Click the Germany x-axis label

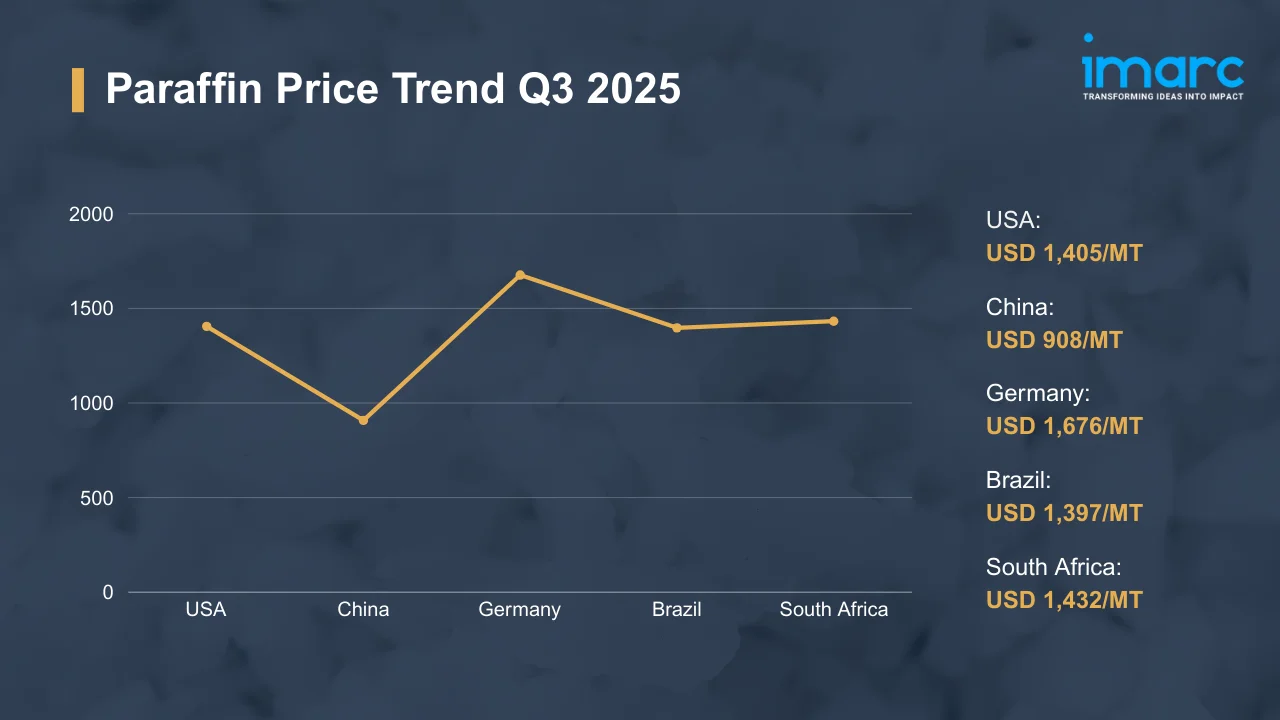pyautogui.click(x=520, y=609)
